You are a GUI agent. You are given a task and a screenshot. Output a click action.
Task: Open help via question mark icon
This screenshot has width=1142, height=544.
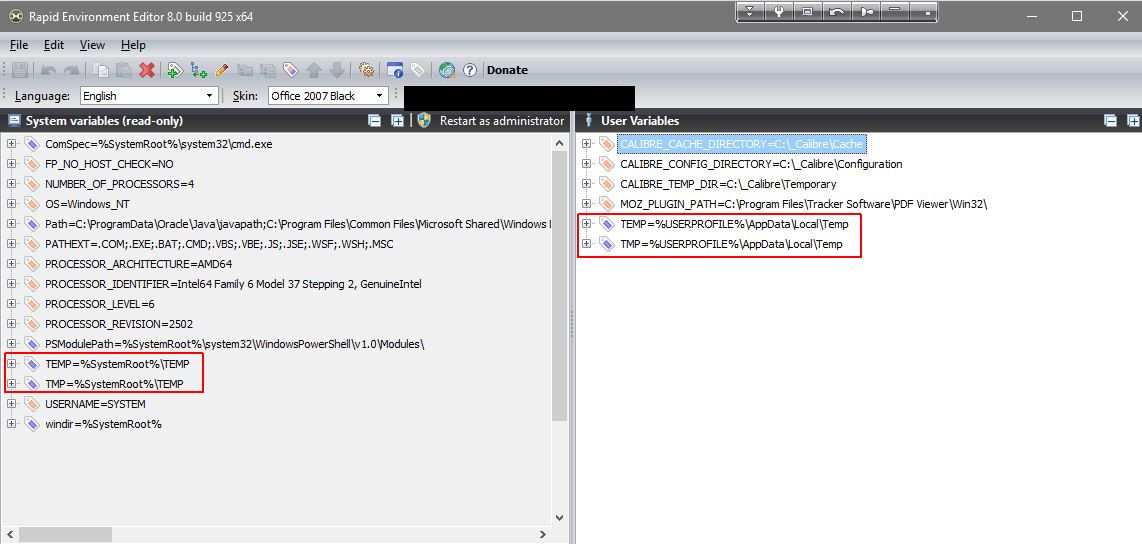click(x=470, y=70)
